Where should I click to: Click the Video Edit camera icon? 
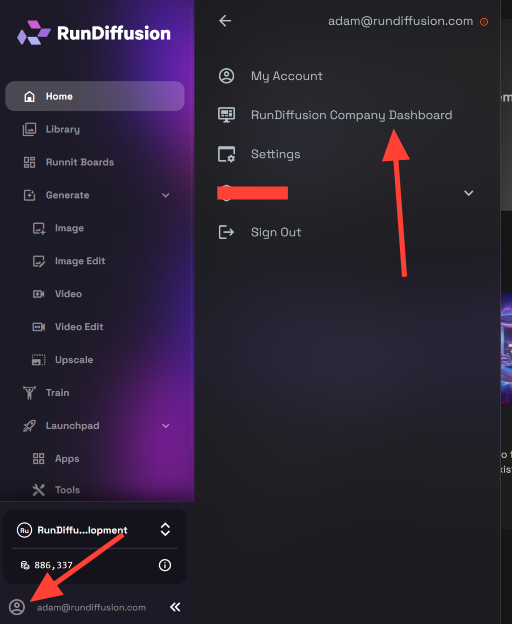(x=39, y=327)
